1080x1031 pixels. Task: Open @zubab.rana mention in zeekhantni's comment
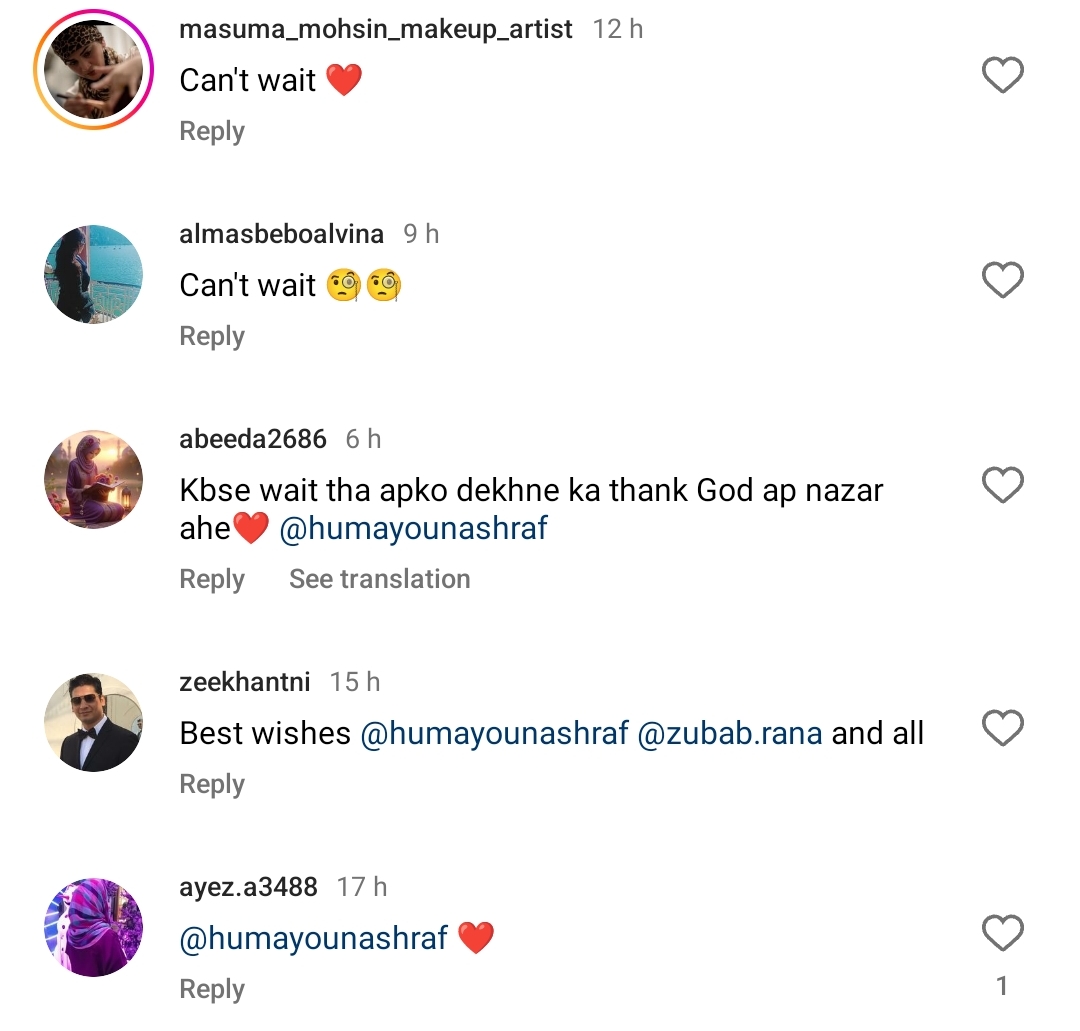click(x=729, y=734)
